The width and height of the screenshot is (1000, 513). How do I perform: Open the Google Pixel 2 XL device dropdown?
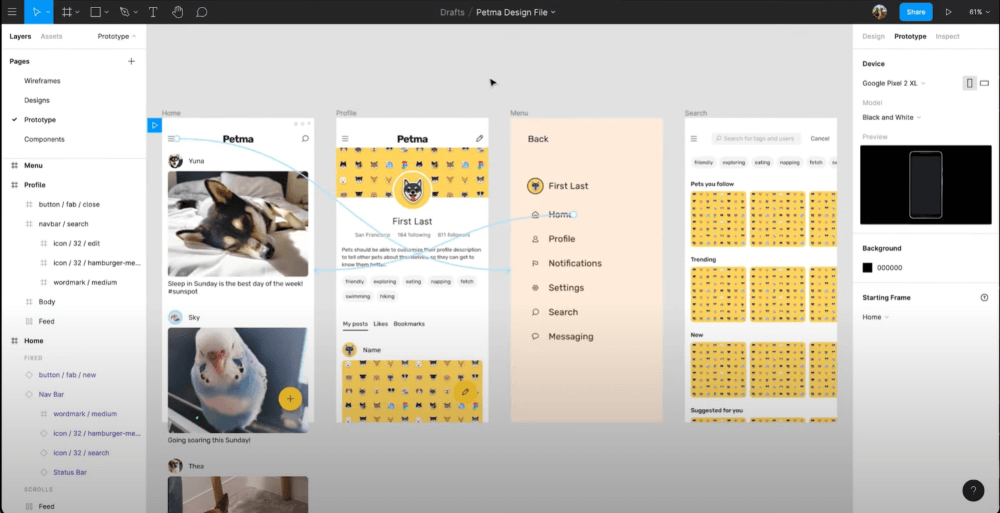[893, 83]
